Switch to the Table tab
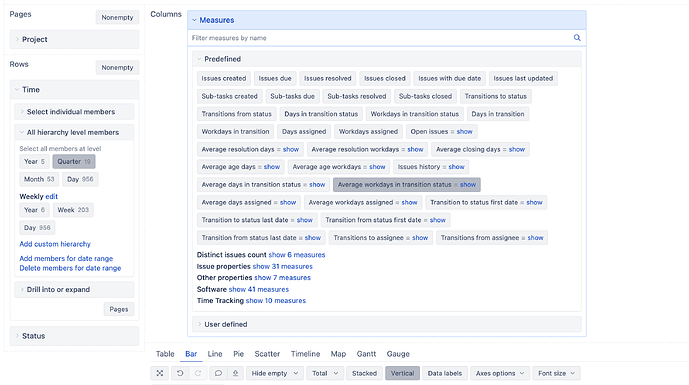The width and height of the screenshot is (689, 385). (x=165, y=354)
